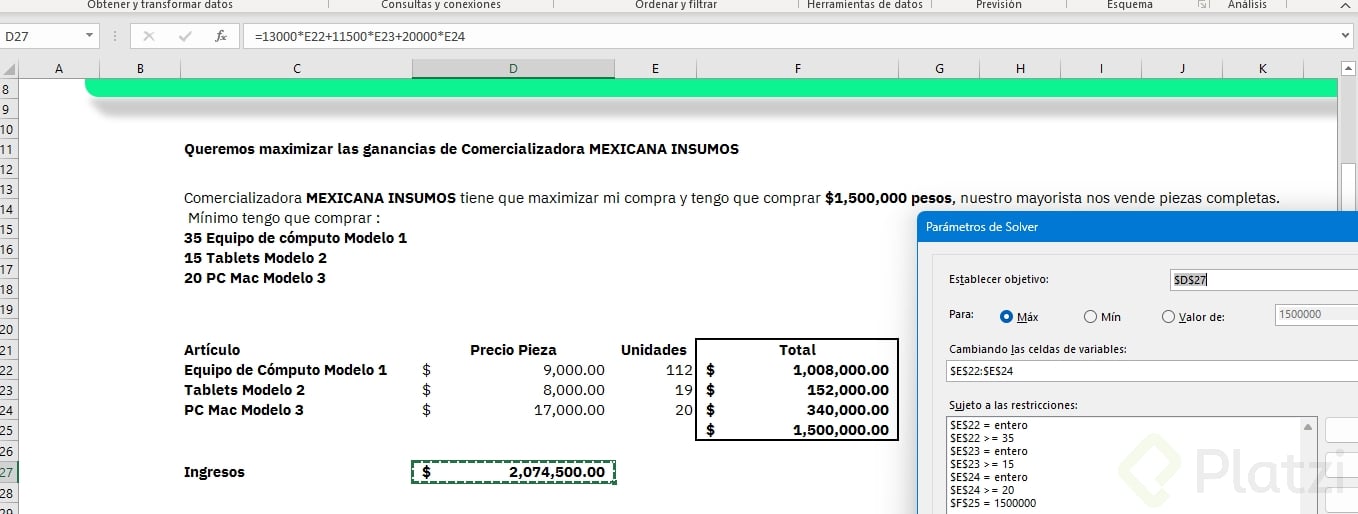
Task: Click cell PC Mac Modelo 3 in table
Action: coord(296,410)
